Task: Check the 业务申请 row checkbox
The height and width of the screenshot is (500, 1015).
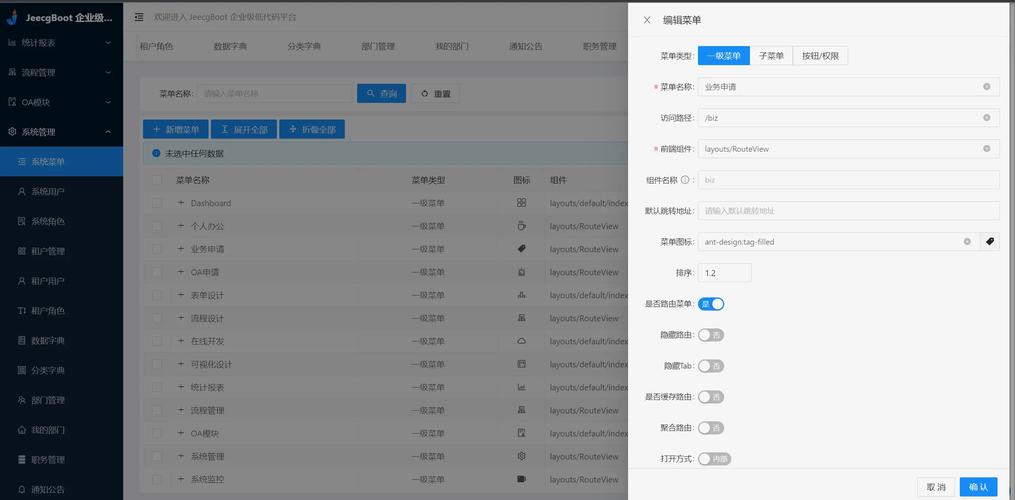Action: pos(157,249)
